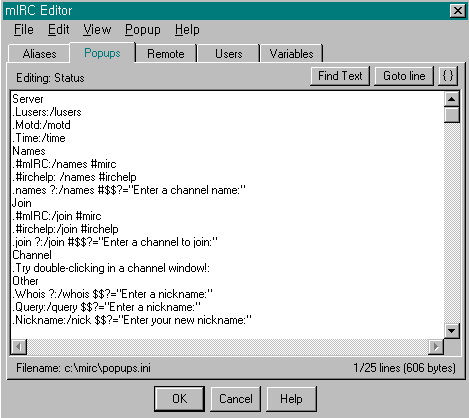Click the '.#mIRC:/names #mirc' line

(x=64, y=164)
